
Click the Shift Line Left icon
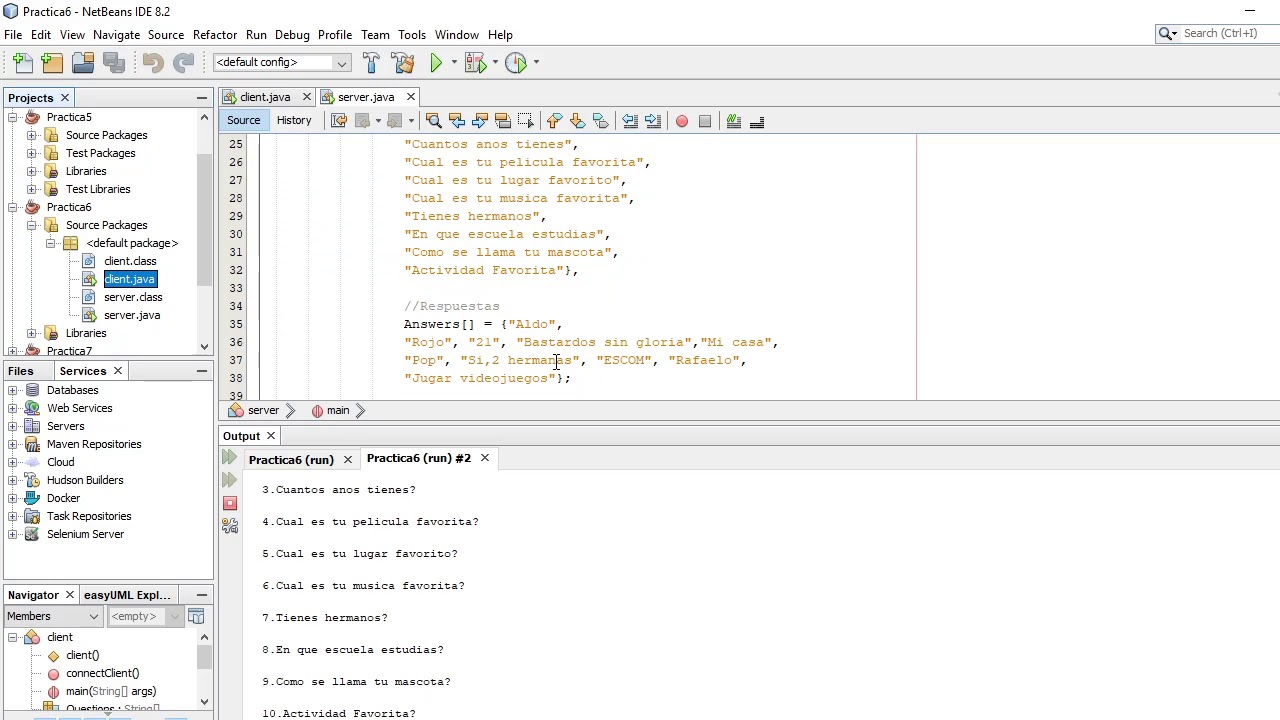(x=630, y=121)
